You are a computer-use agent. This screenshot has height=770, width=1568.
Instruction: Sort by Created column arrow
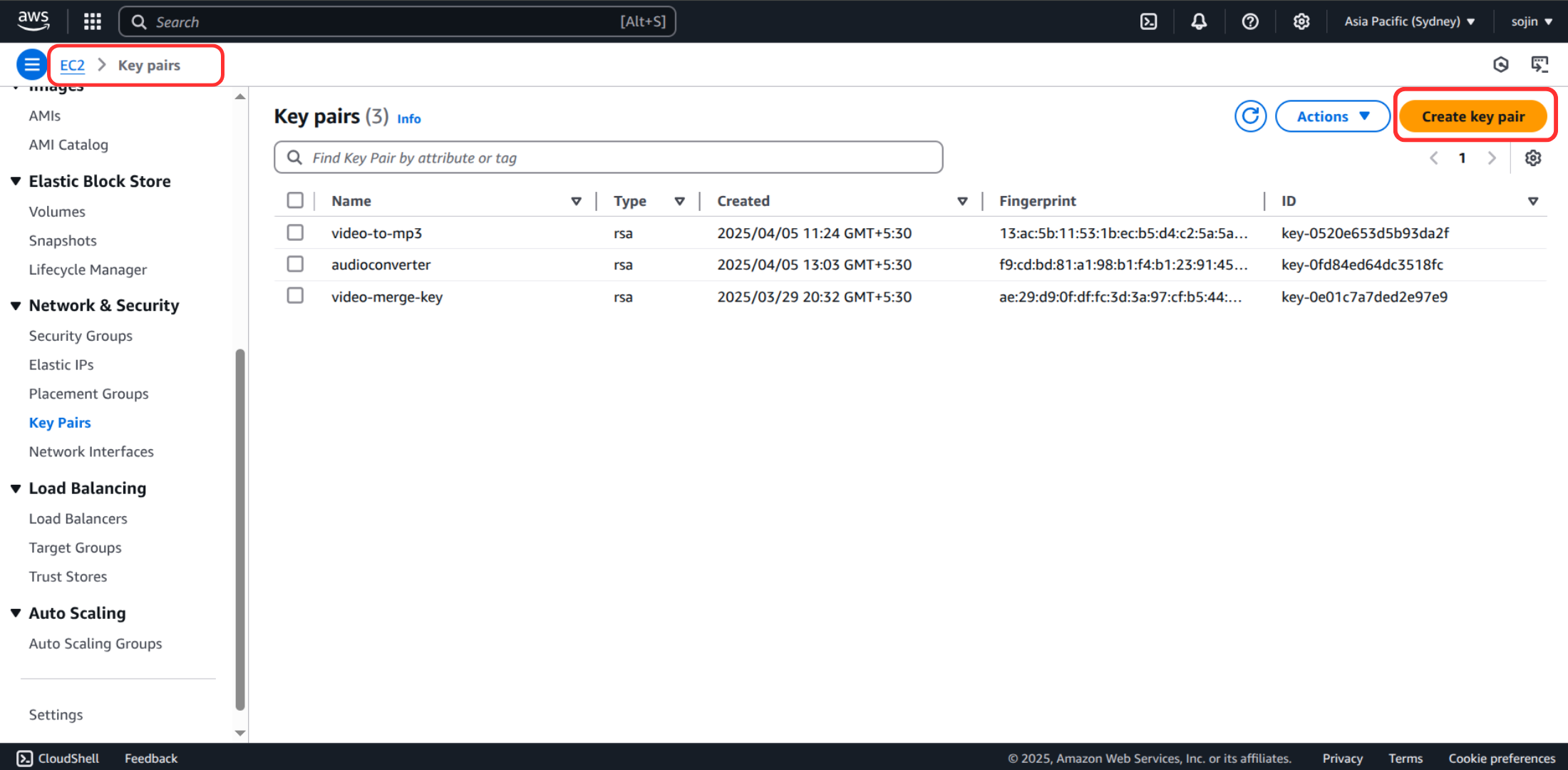pos(962,201)
